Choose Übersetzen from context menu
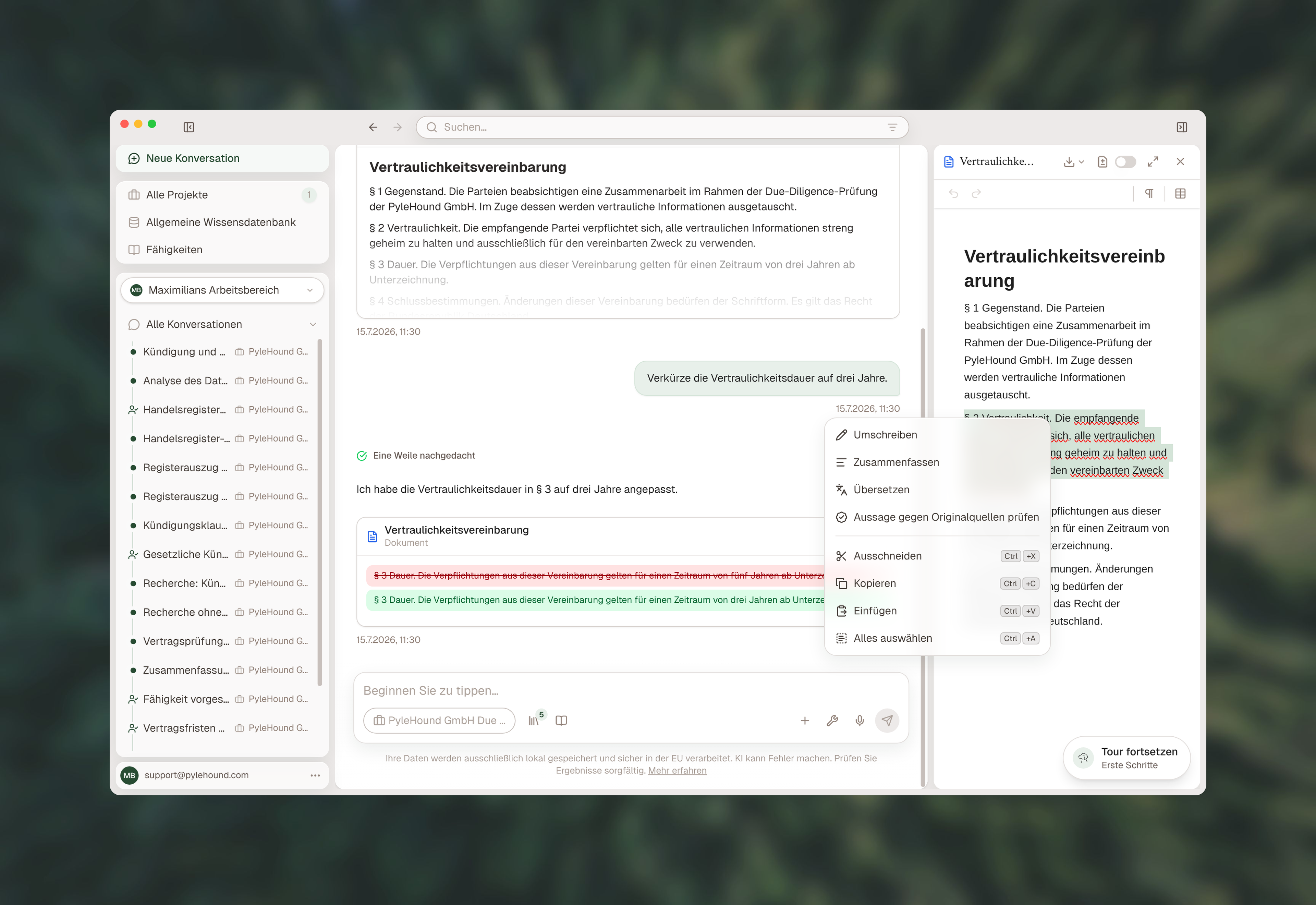Screen dimensions: 1316x905 pyautogui.click(x=937, y=490)
